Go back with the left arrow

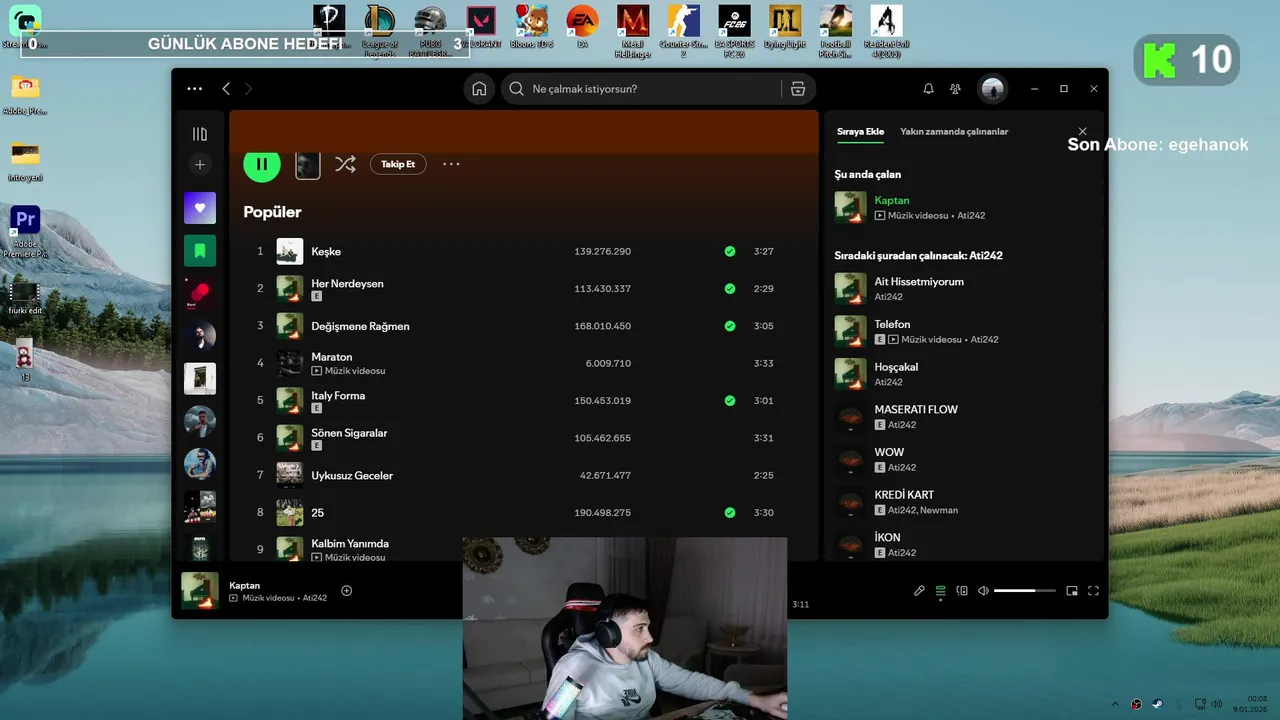point(226,89)
